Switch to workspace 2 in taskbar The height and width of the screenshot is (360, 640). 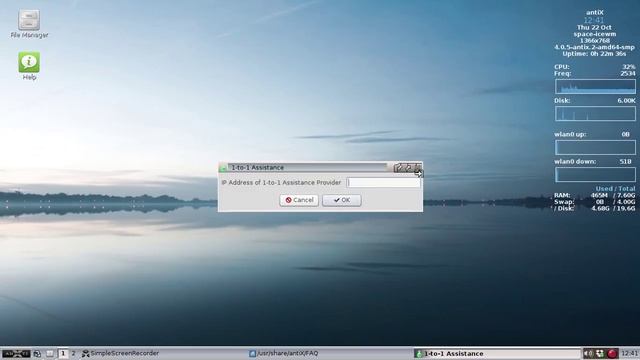pyautogui.click(x=73, y=353)
